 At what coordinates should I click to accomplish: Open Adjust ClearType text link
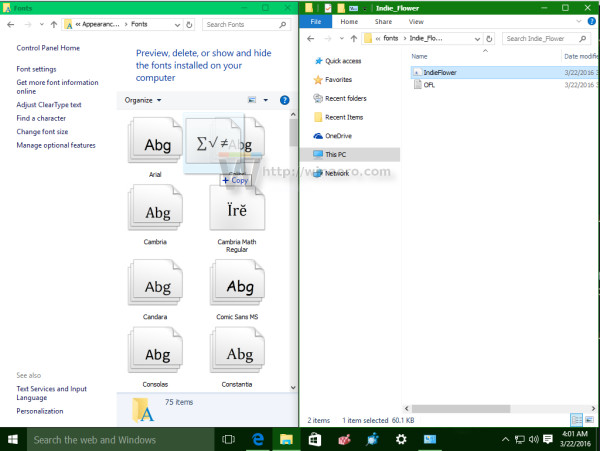tap(49, 104)
